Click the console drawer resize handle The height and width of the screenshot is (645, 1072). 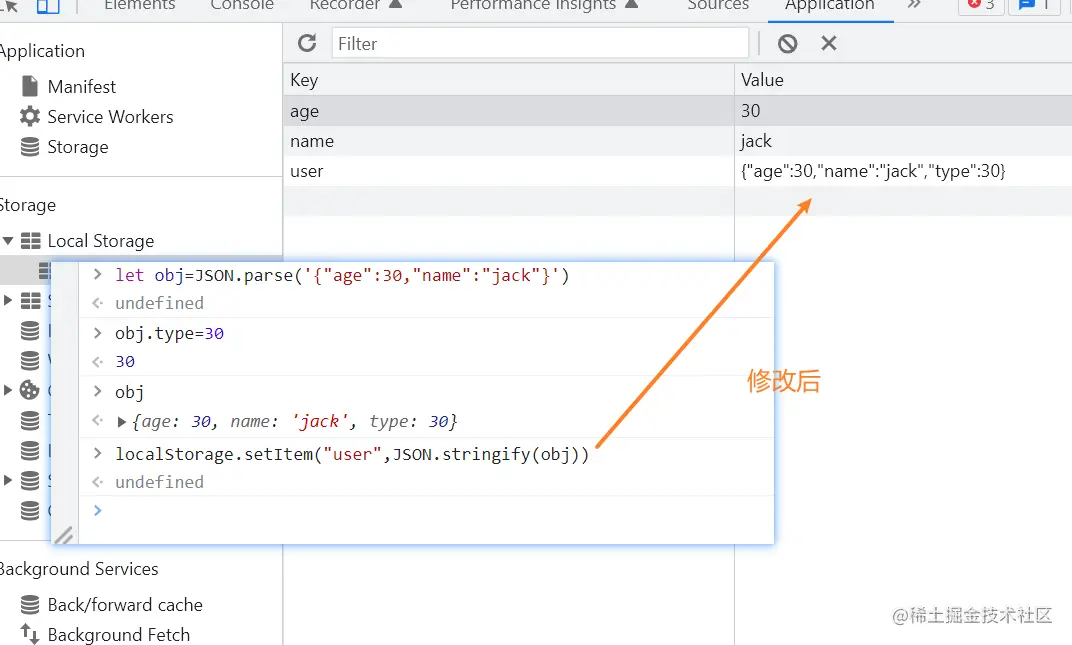coord(64,534)
